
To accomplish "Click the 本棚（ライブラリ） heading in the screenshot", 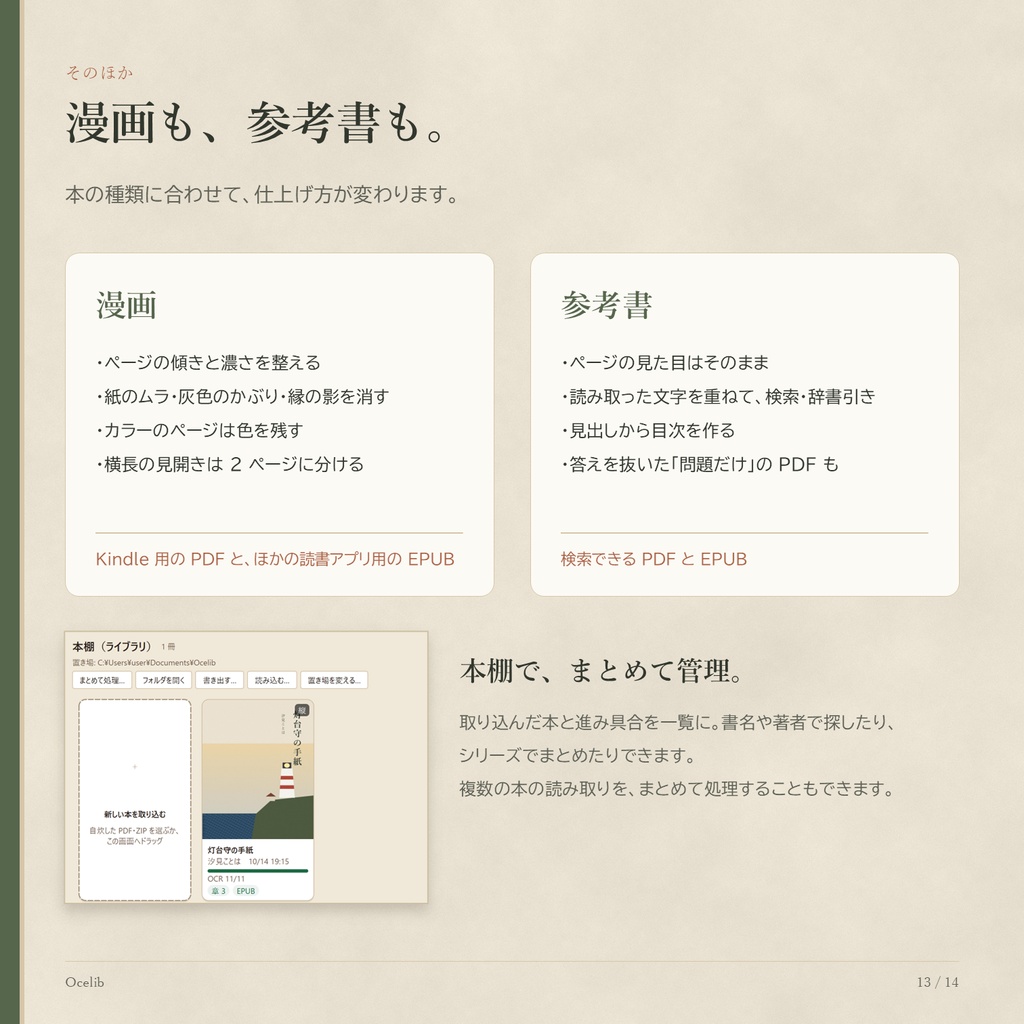I will coord(112,647).
